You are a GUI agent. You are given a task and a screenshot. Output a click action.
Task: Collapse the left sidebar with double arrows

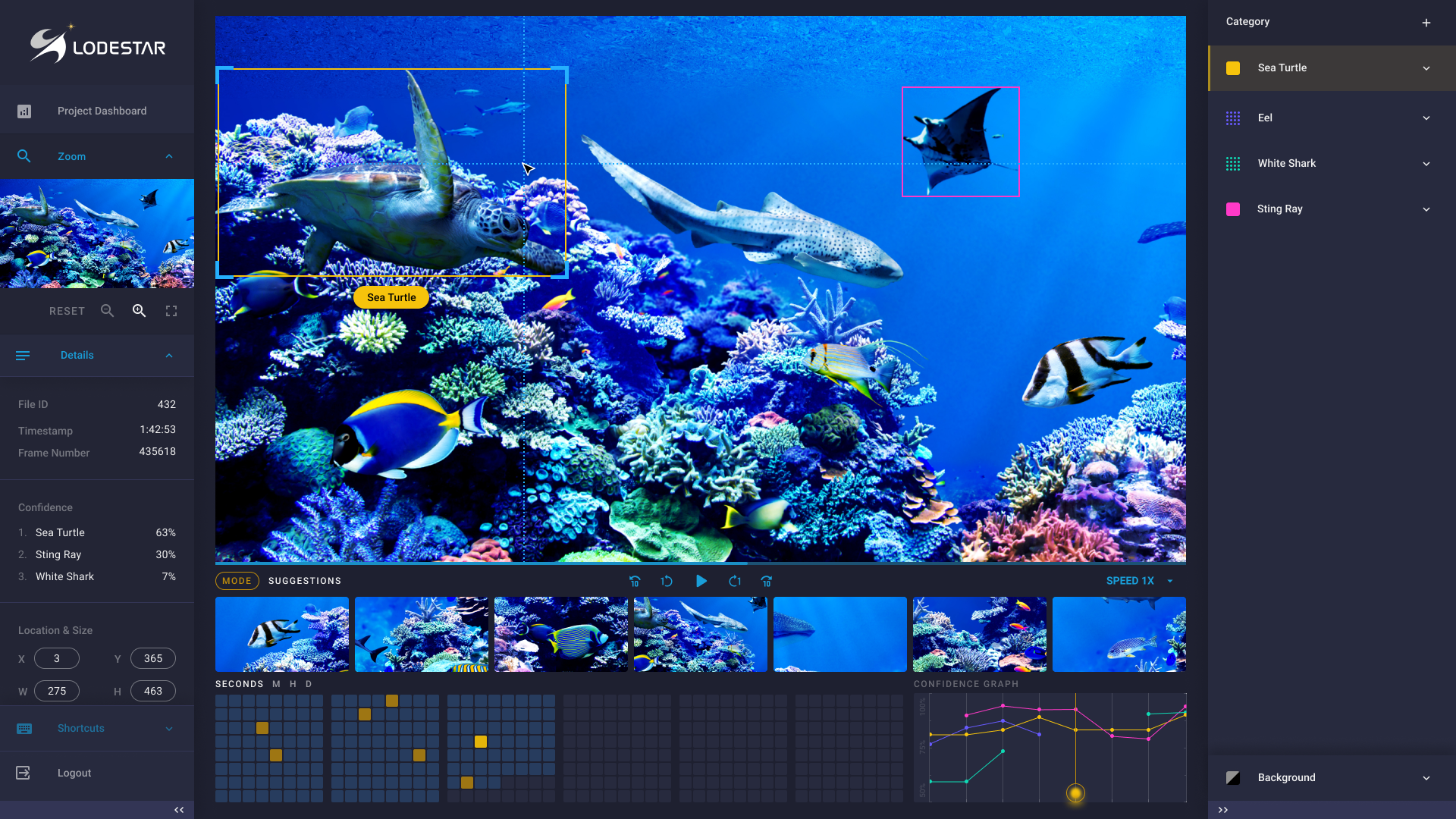(x=179, y=810)
